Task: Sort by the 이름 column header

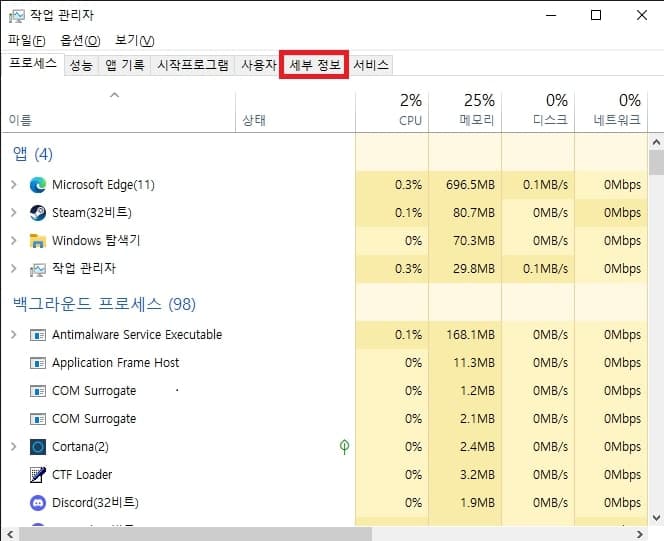Action: pyautogui.click(x=119, y=112)
